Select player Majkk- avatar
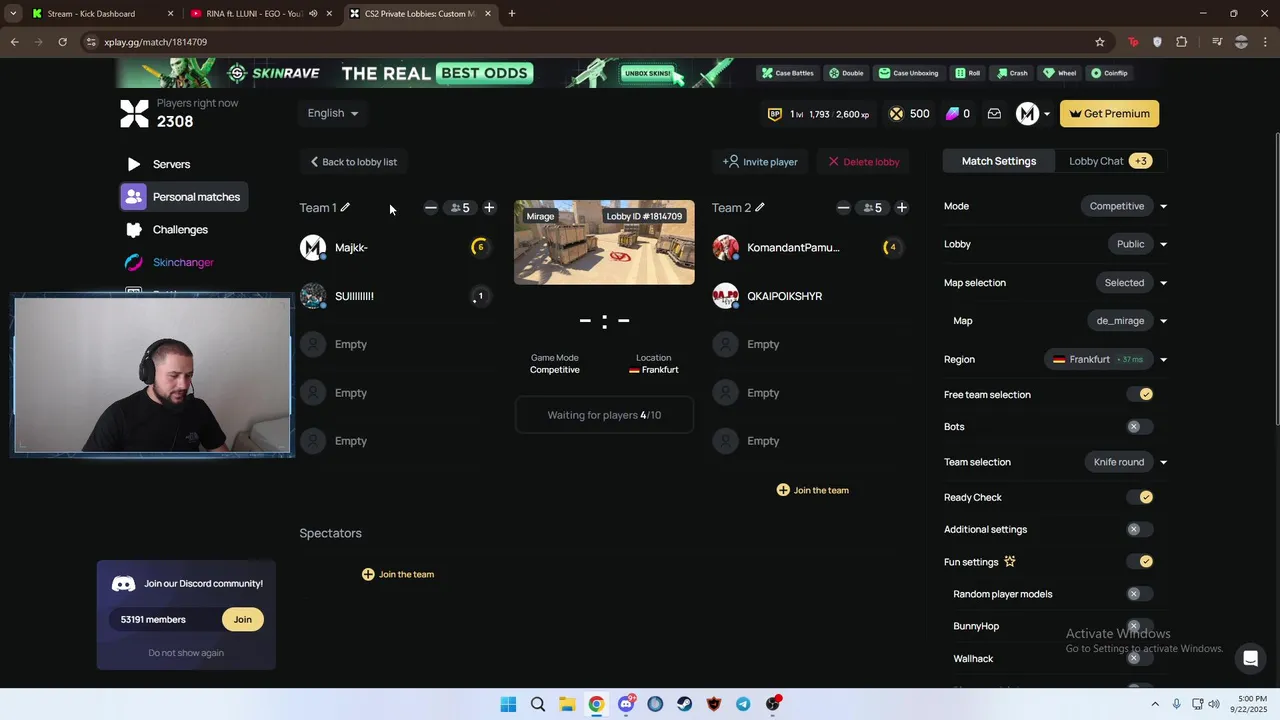1280x720 pixels. point(313,248)
